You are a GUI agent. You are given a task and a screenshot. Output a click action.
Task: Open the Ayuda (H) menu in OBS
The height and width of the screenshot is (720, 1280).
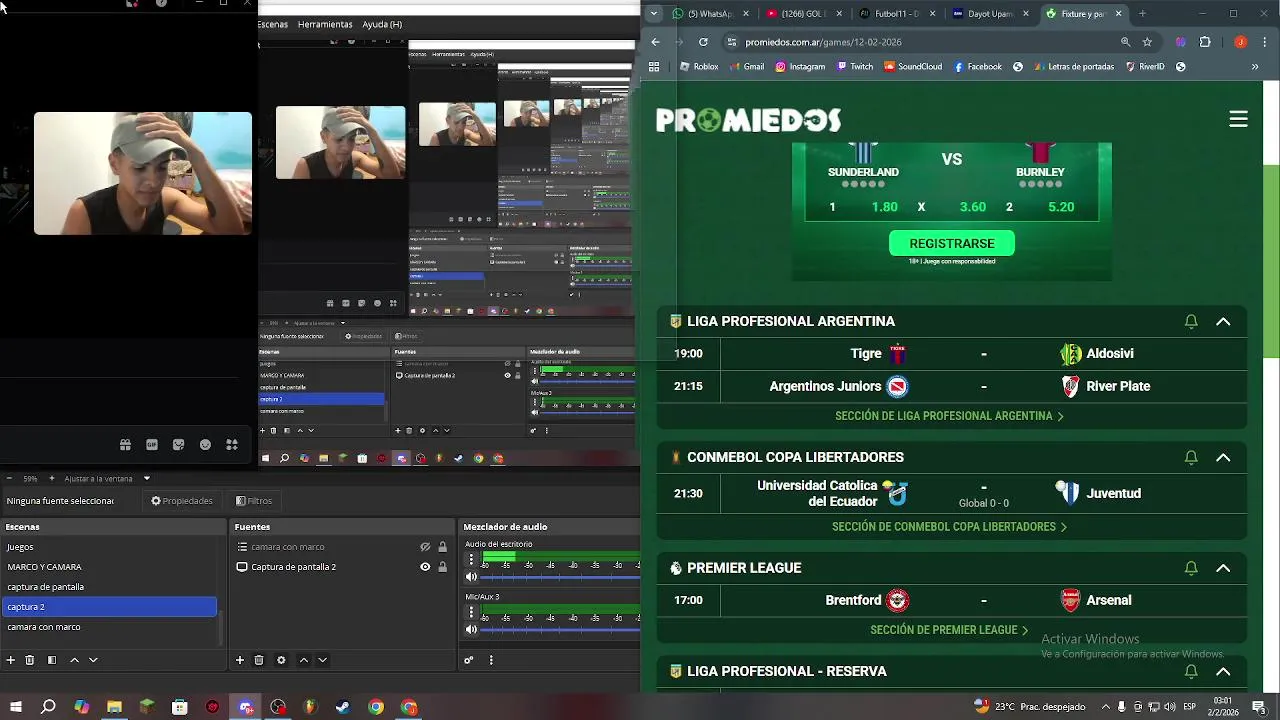pos(382,24)
